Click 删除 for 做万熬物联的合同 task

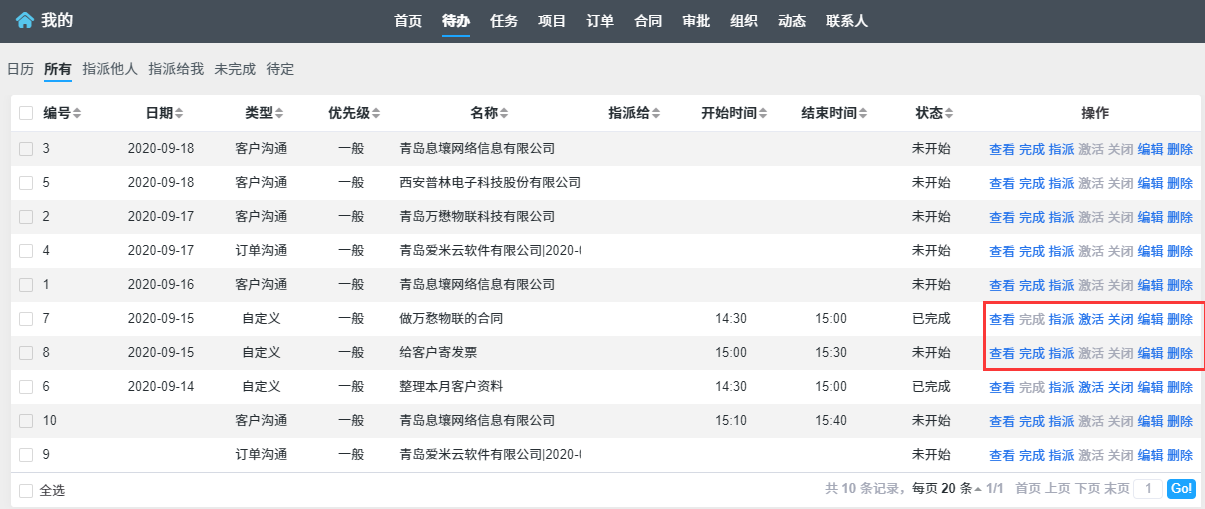coord(1180,319)
